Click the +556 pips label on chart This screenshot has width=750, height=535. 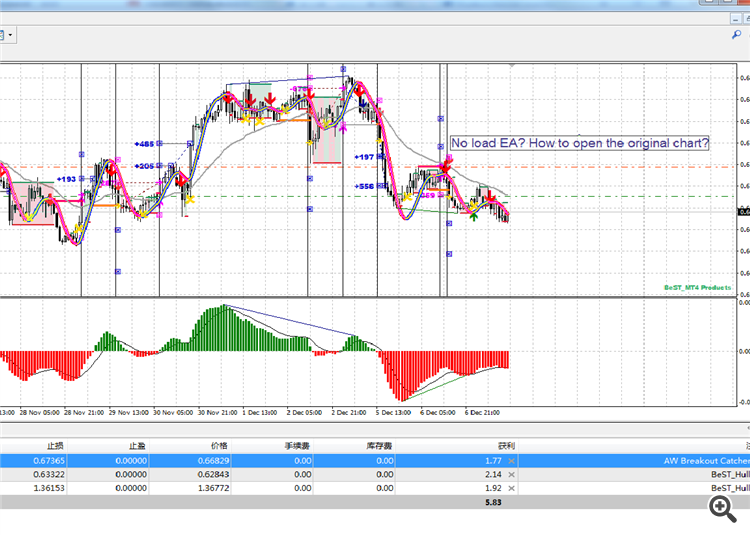(364, 186)
